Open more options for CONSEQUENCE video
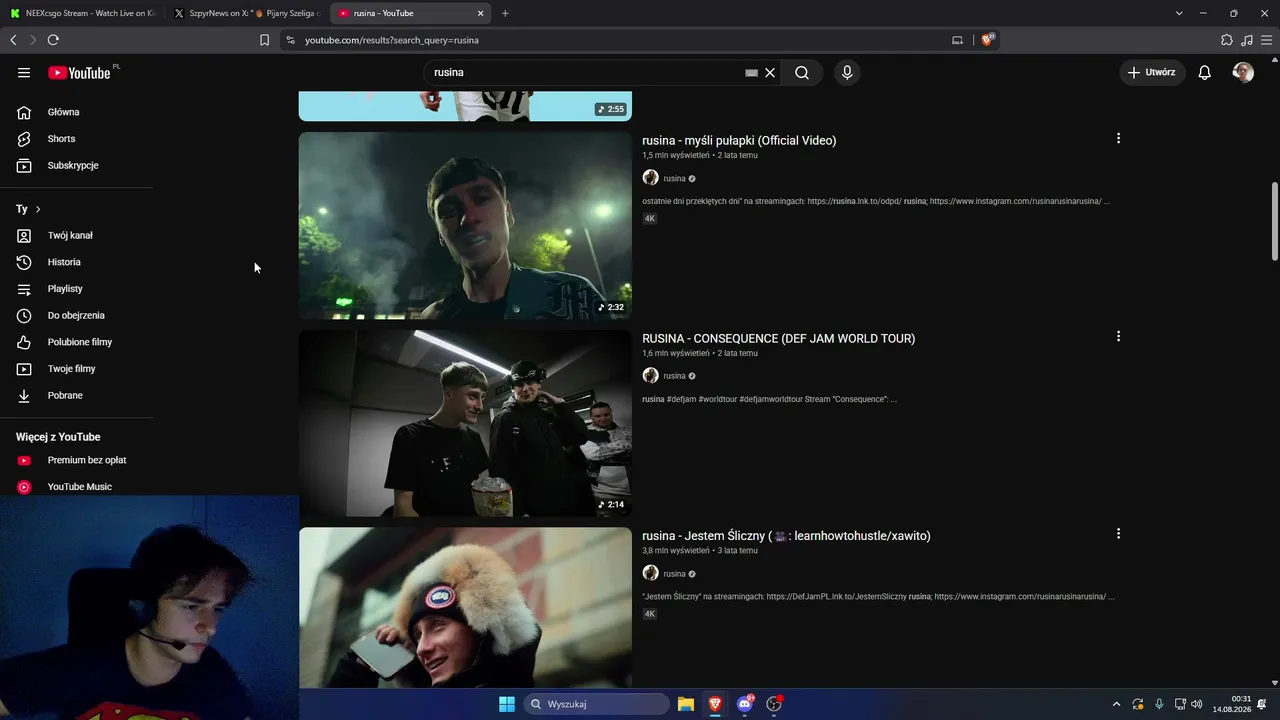The height and width of the screenshot is (720, 1280). [1118, 337]
